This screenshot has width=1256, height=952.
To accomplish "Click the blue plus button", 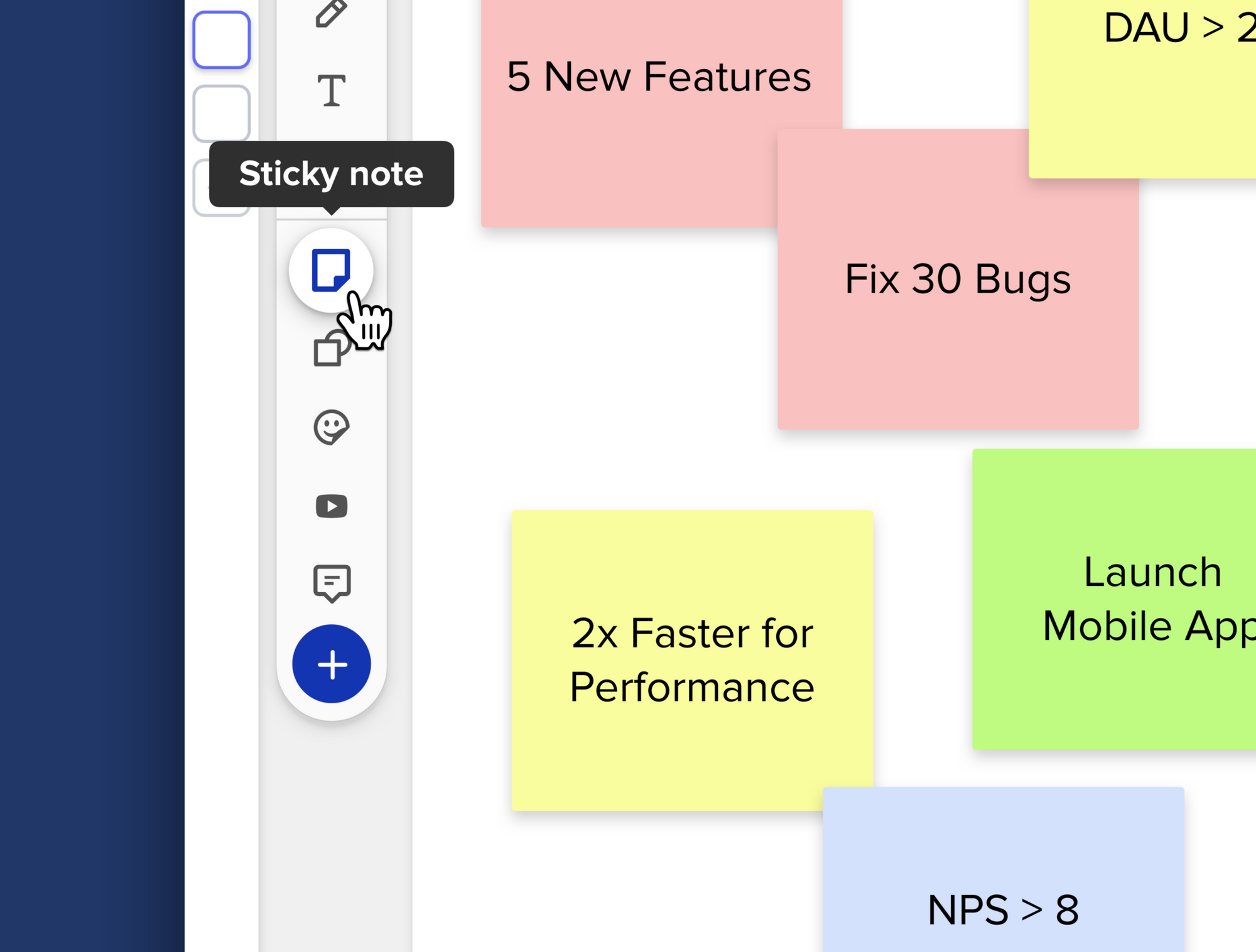I will [x=331, y=664].
